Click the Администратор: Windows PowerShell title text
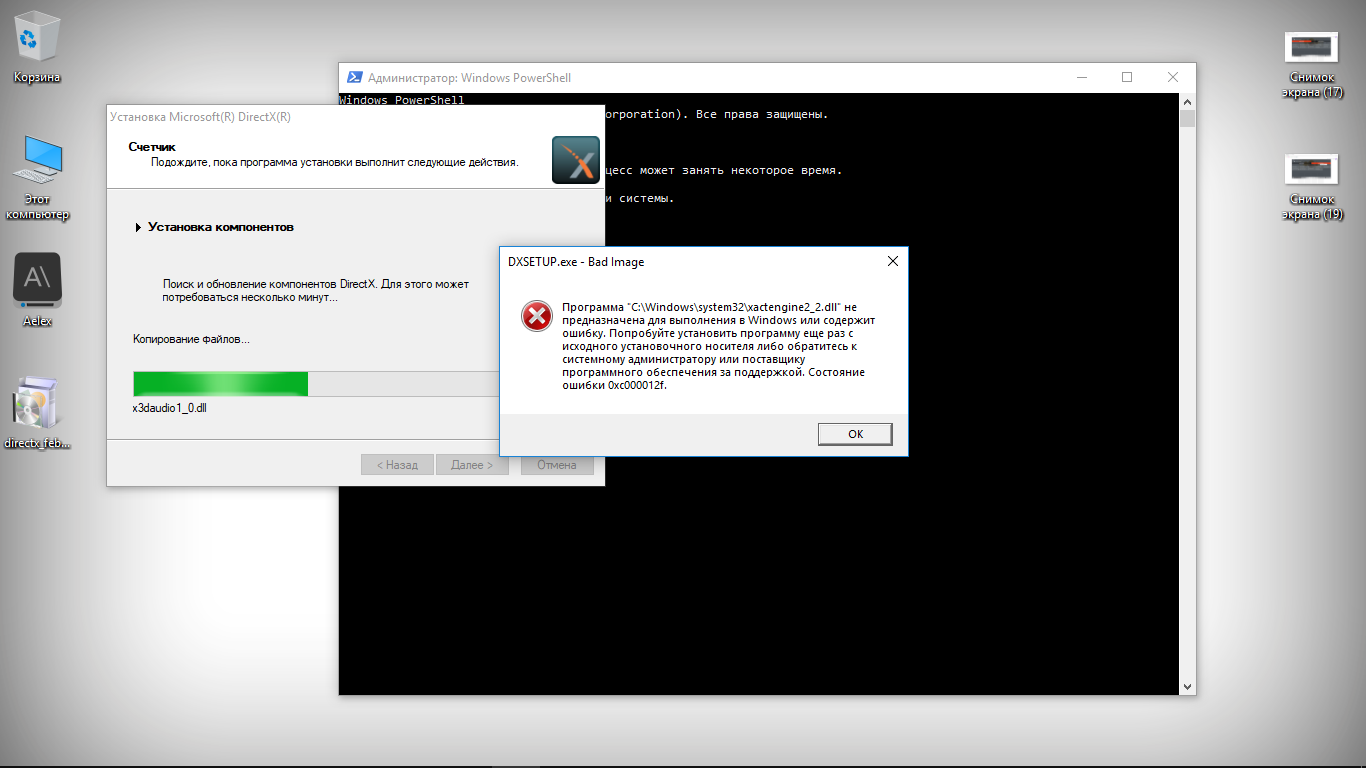This screenshot has height=768, width=1366. click(x=469, y=78)
